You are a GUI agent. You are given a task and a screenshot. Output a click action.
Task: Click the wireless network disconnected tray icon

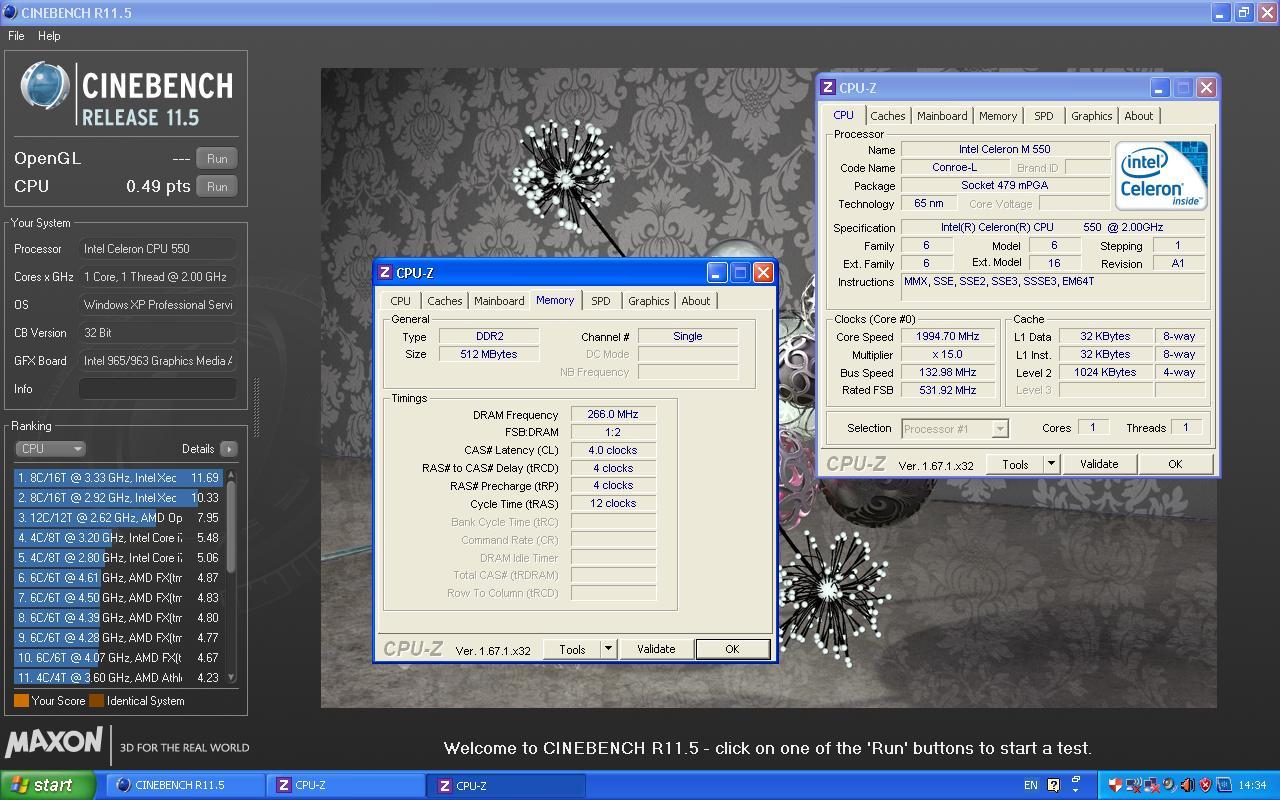pos(1134,785)
